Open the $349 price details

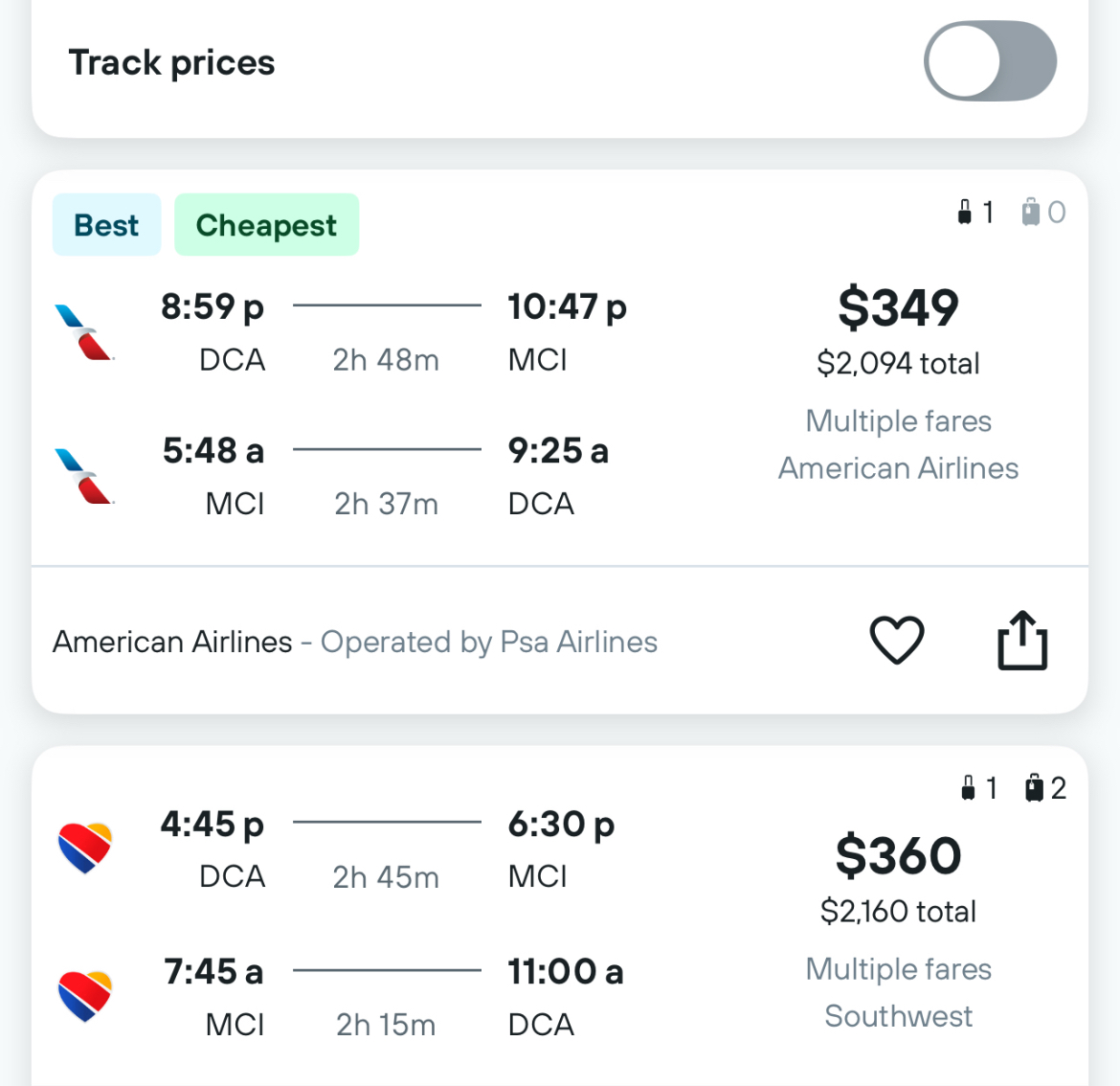[x=898, y=307]
